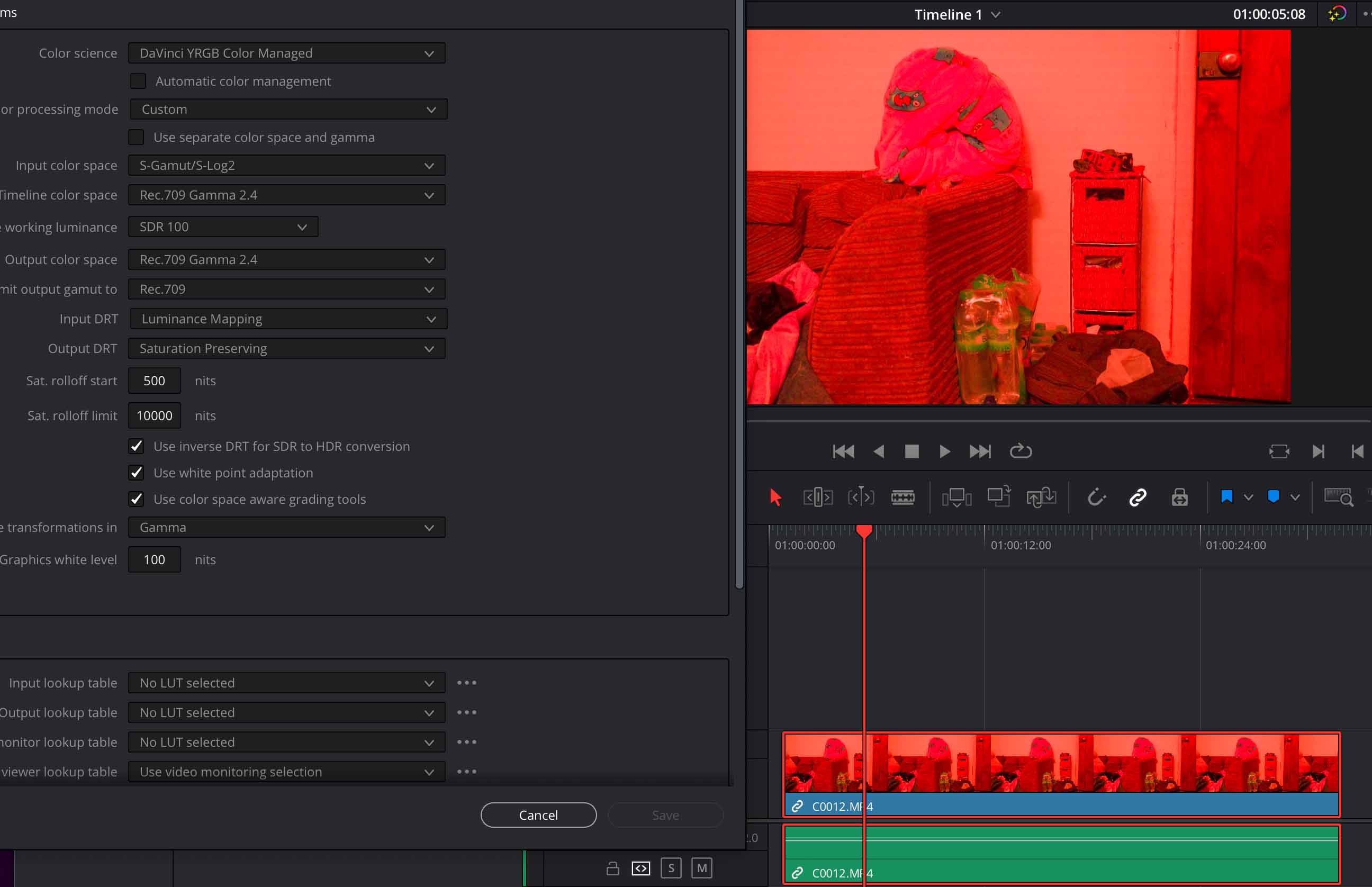Add a blue marker on the timeline
This screenshot has height=887, width=1372.
pos(1274,497)
